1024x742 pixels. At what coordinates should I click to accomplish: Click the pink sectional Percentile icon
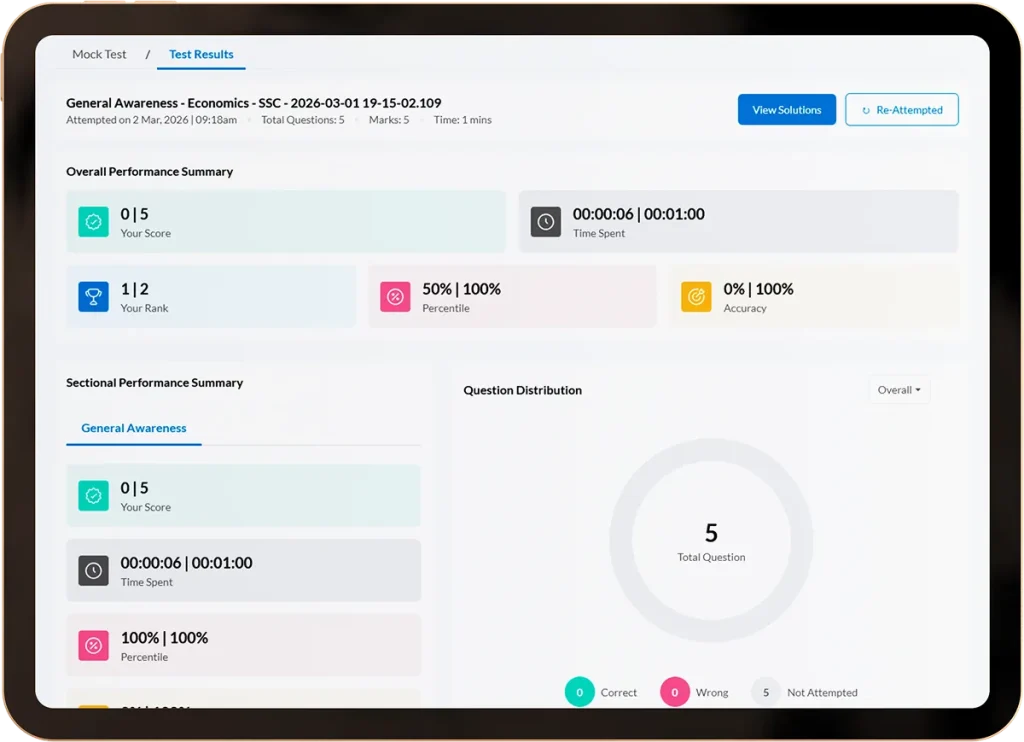point(93,646)
